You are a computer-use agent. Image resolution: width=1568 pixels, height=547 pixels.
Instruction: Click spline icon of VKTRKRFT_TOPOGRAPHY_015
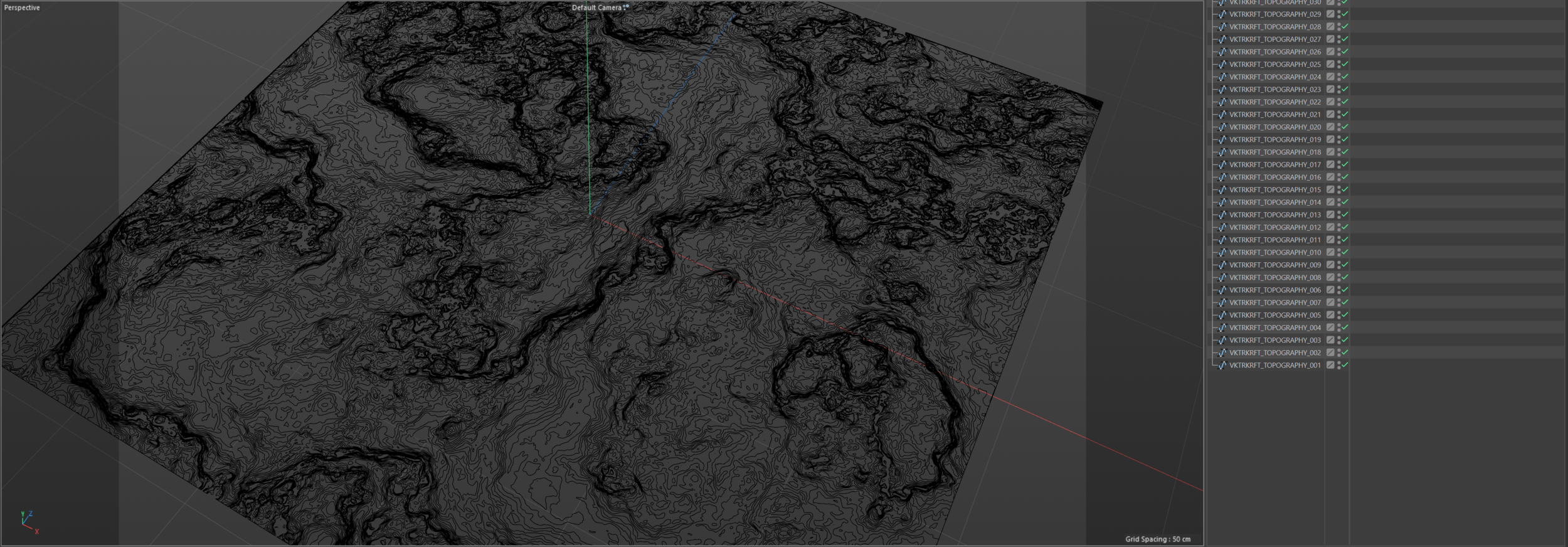click(x=1222, y=190)
